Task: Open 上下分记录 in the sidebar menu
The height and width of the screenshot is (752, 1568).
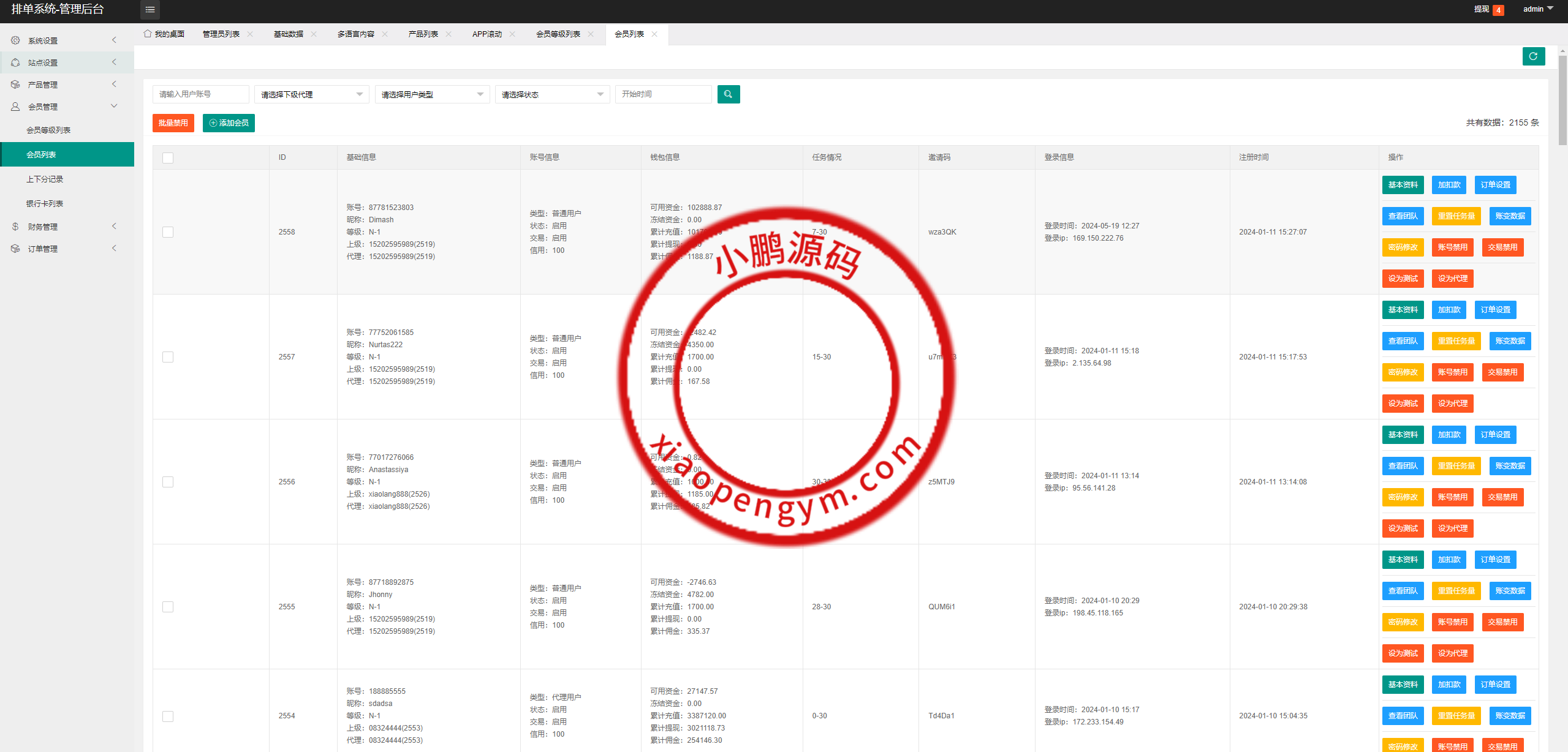Action: (45, 179)
